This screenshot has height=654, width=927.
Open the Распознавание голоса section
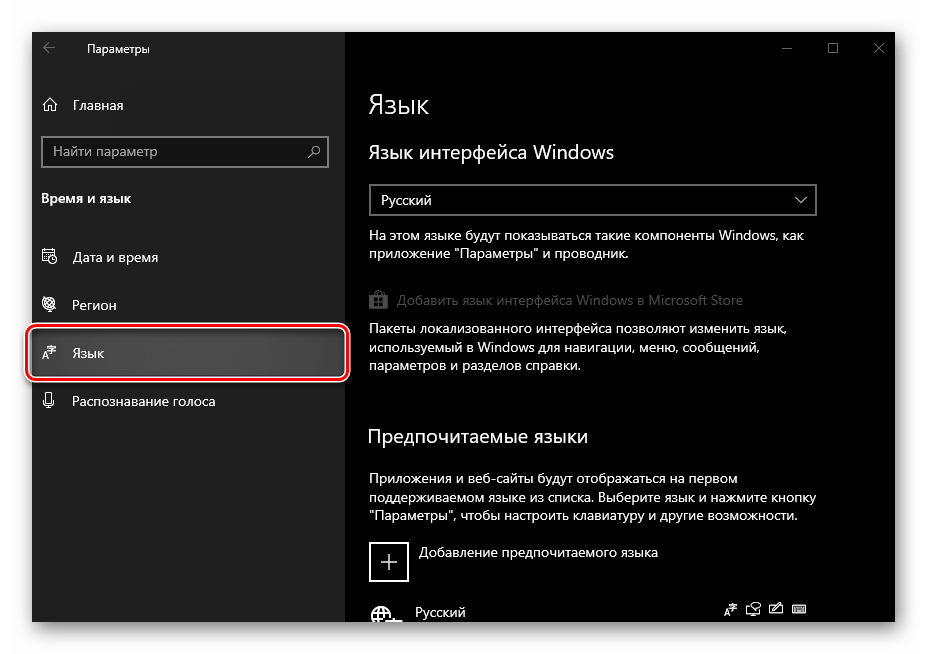pyautogui.click(x=143, y=401)
